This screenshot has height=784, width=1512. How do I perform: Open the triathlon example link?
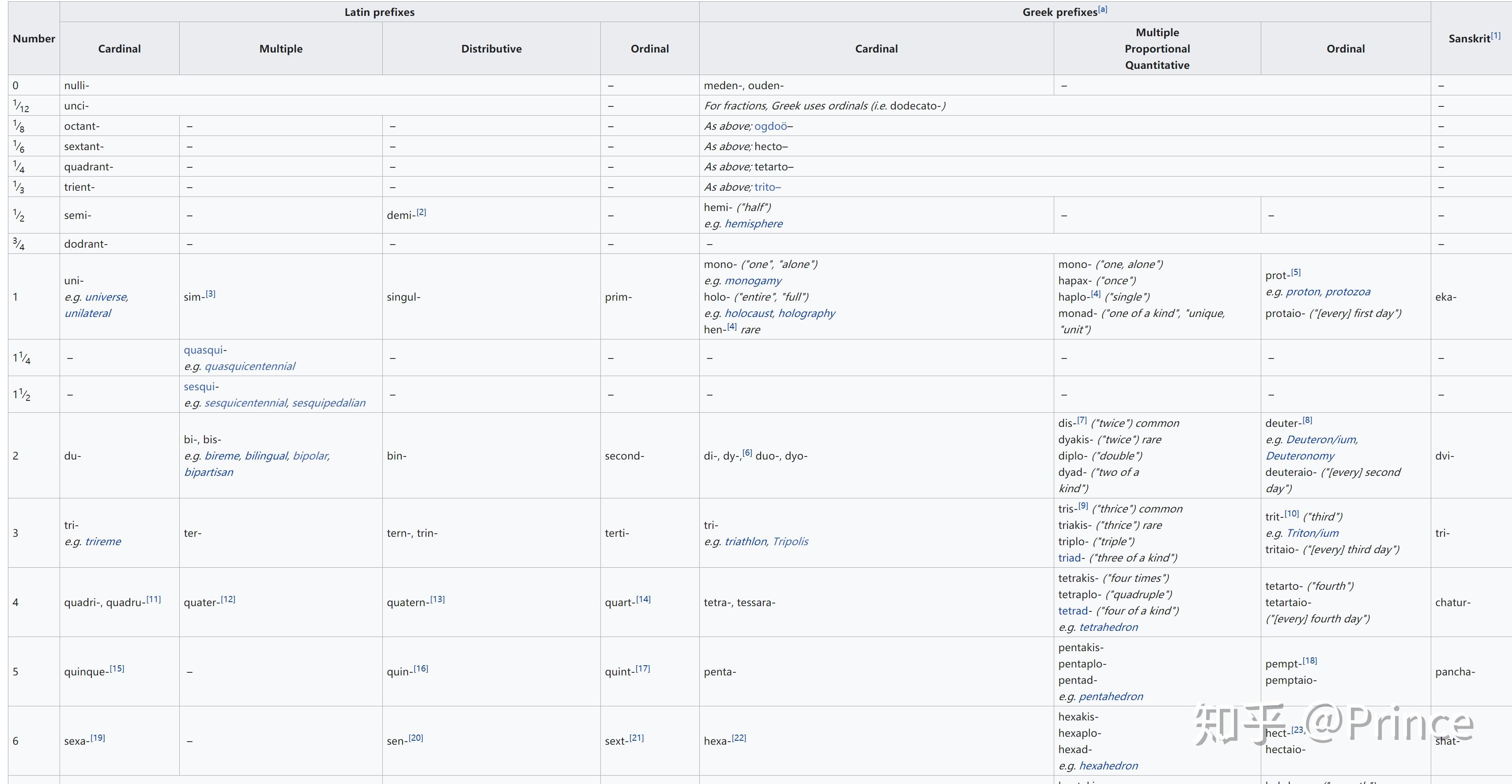point(746,542)
